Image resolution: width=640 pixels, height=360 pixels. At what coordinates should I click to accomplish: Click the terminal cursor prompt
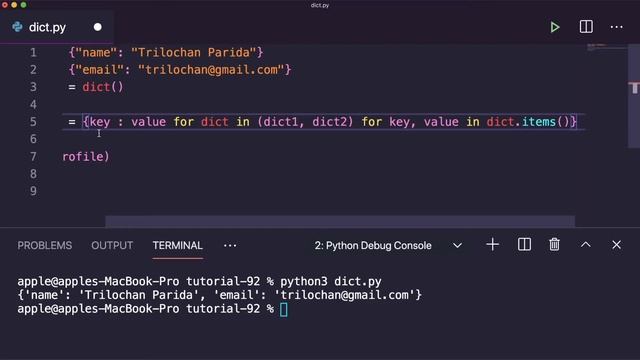pos(284,309)
